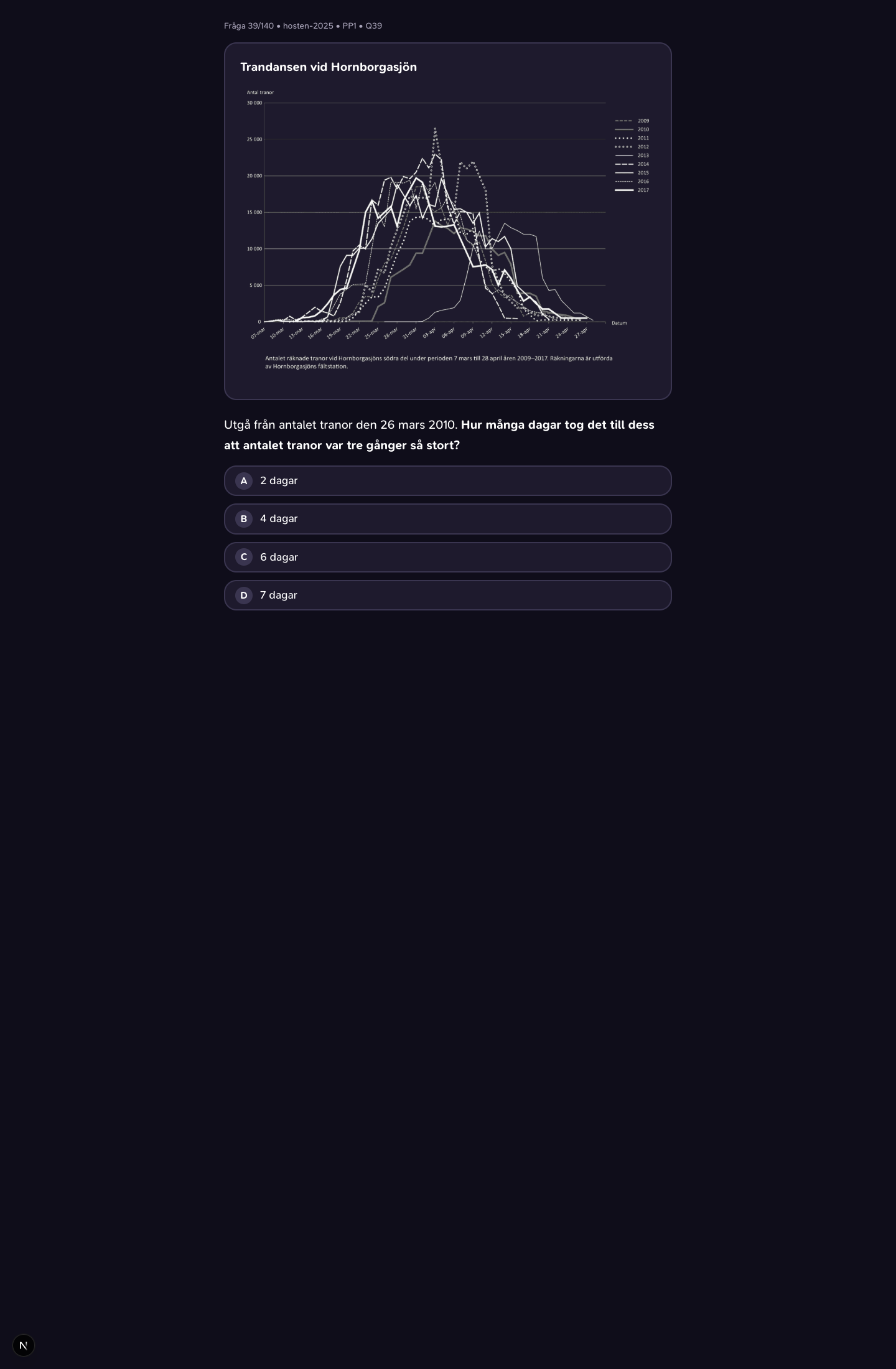This screenshot has height=1369, width=896.
Task: Click the circled letter D badge
Action: click(244, 596)
